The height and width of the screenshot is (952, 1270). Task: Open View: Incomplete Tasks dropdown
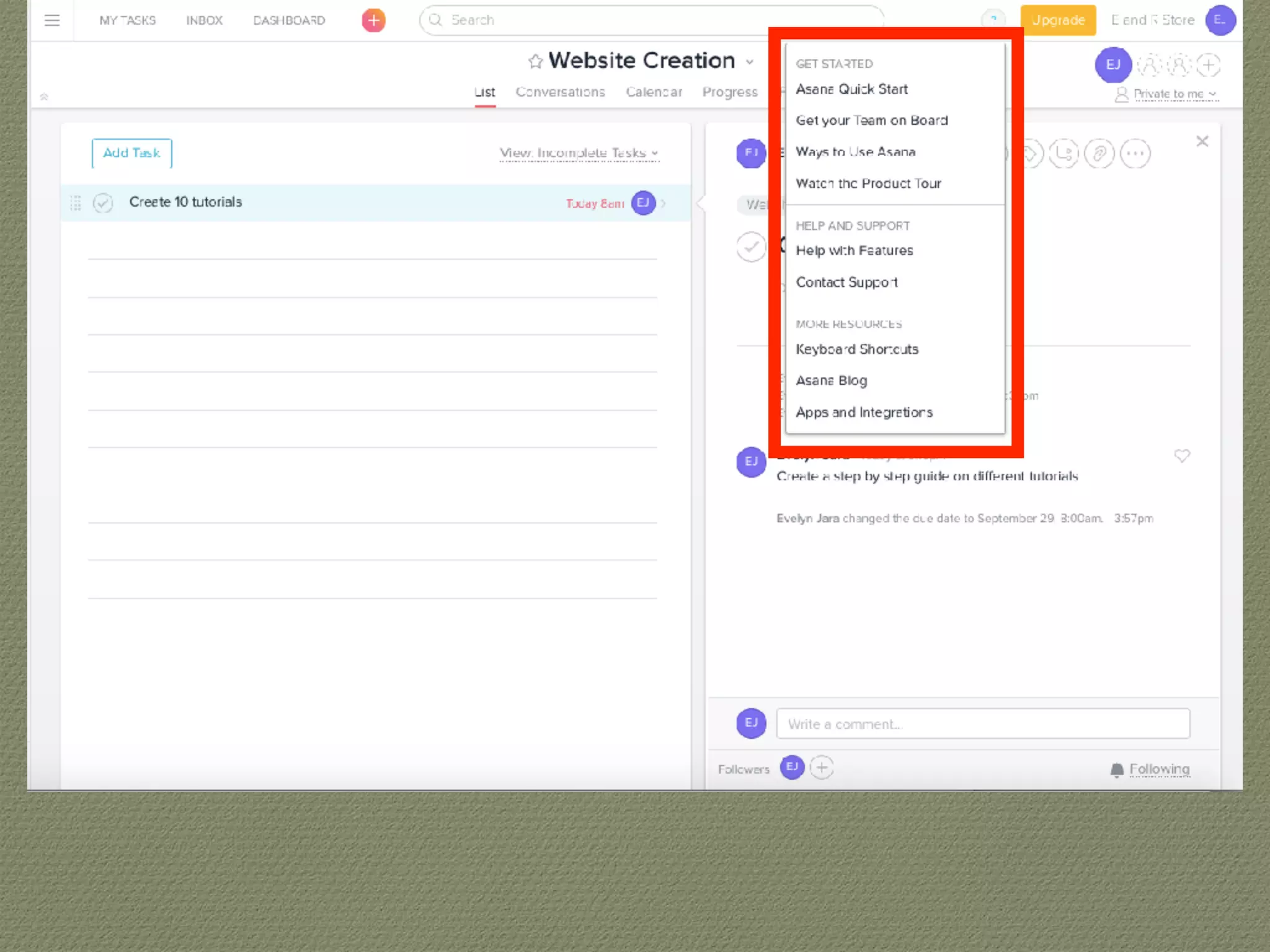point(579,153)
